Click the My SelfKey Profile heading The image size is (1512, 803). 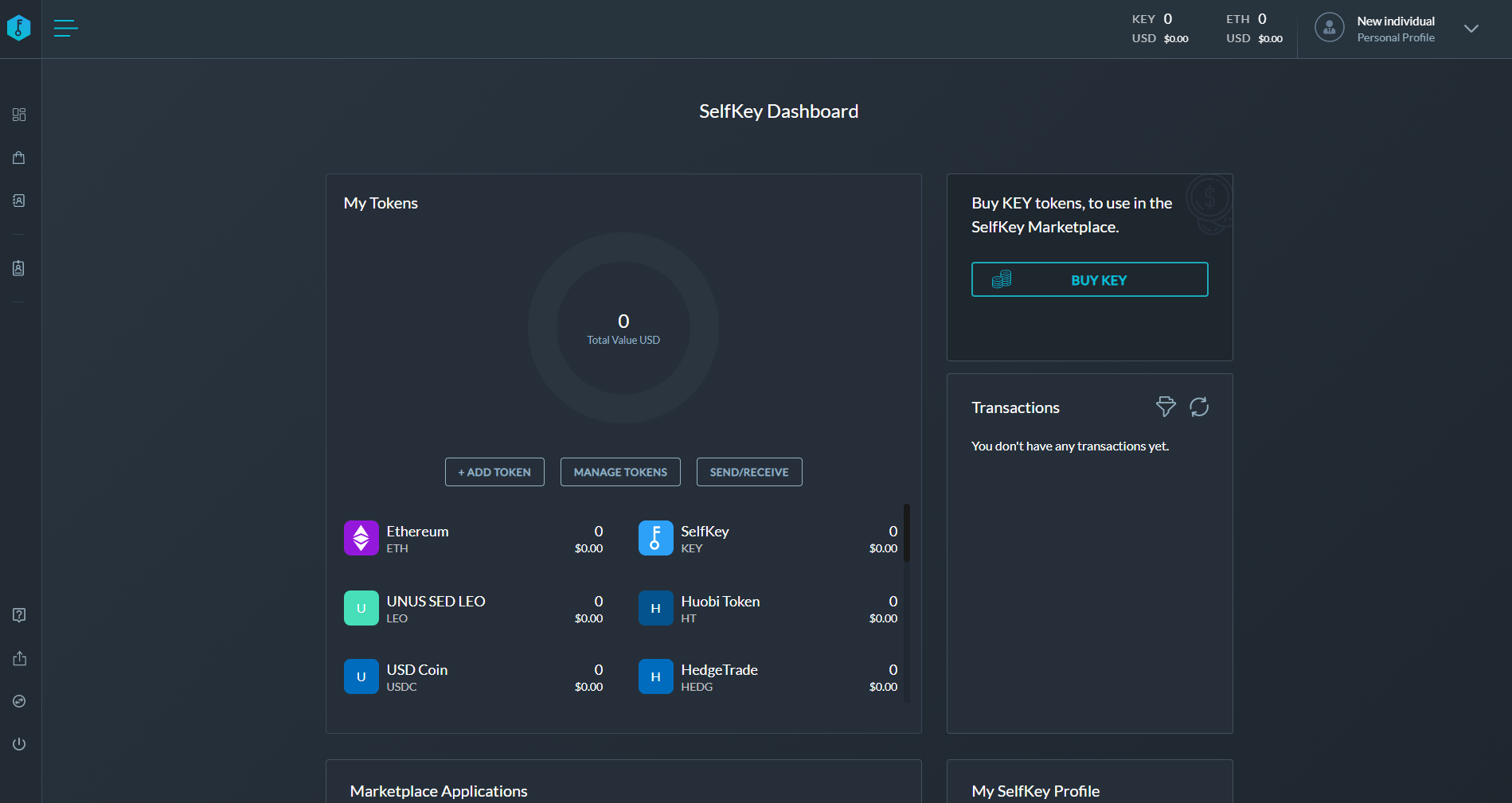[x=1035, y=791]
